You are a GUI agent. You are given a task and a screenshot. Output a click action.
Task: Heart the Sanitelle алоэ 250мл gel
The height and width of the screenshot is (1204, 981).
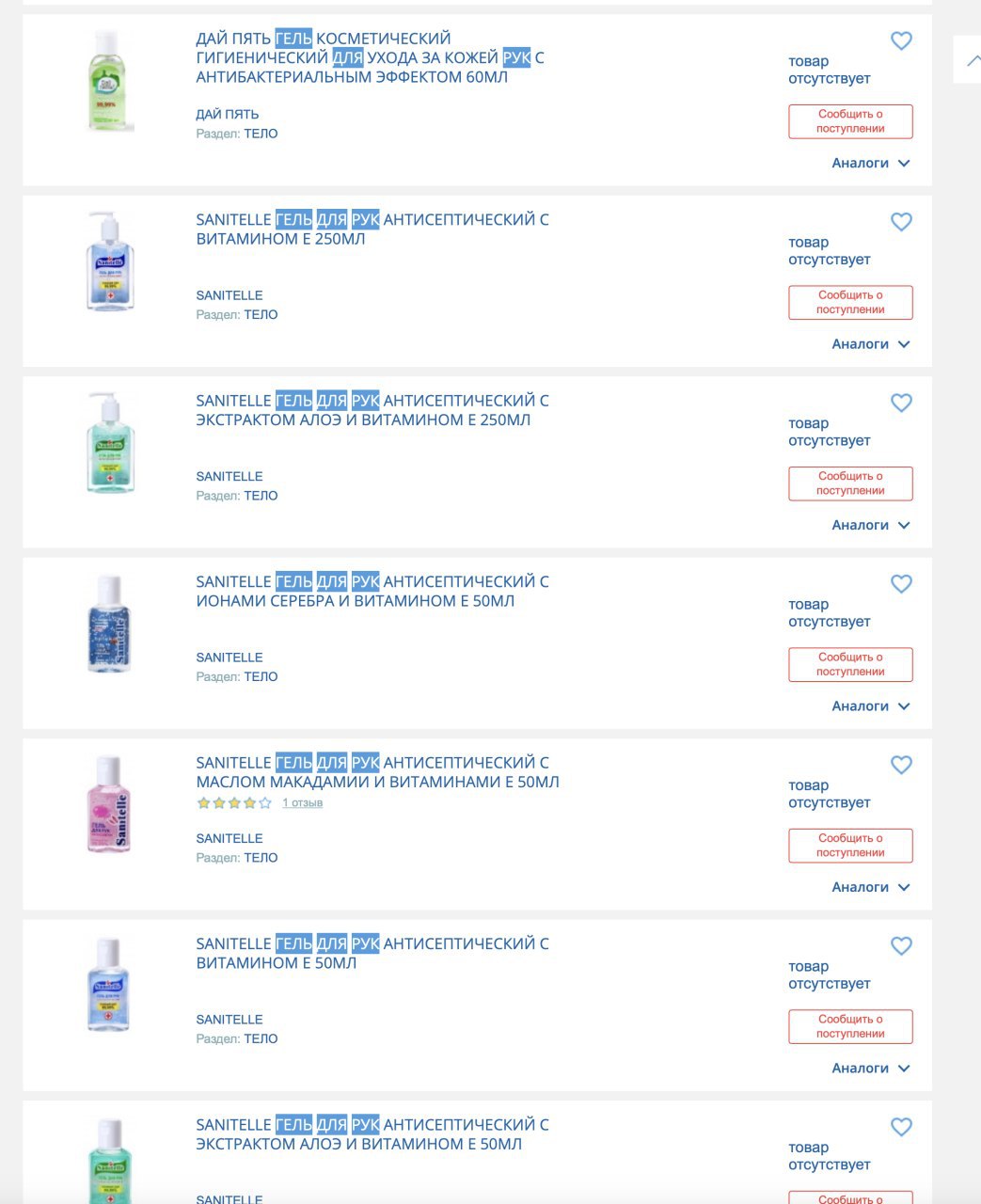tap(901, 404)
